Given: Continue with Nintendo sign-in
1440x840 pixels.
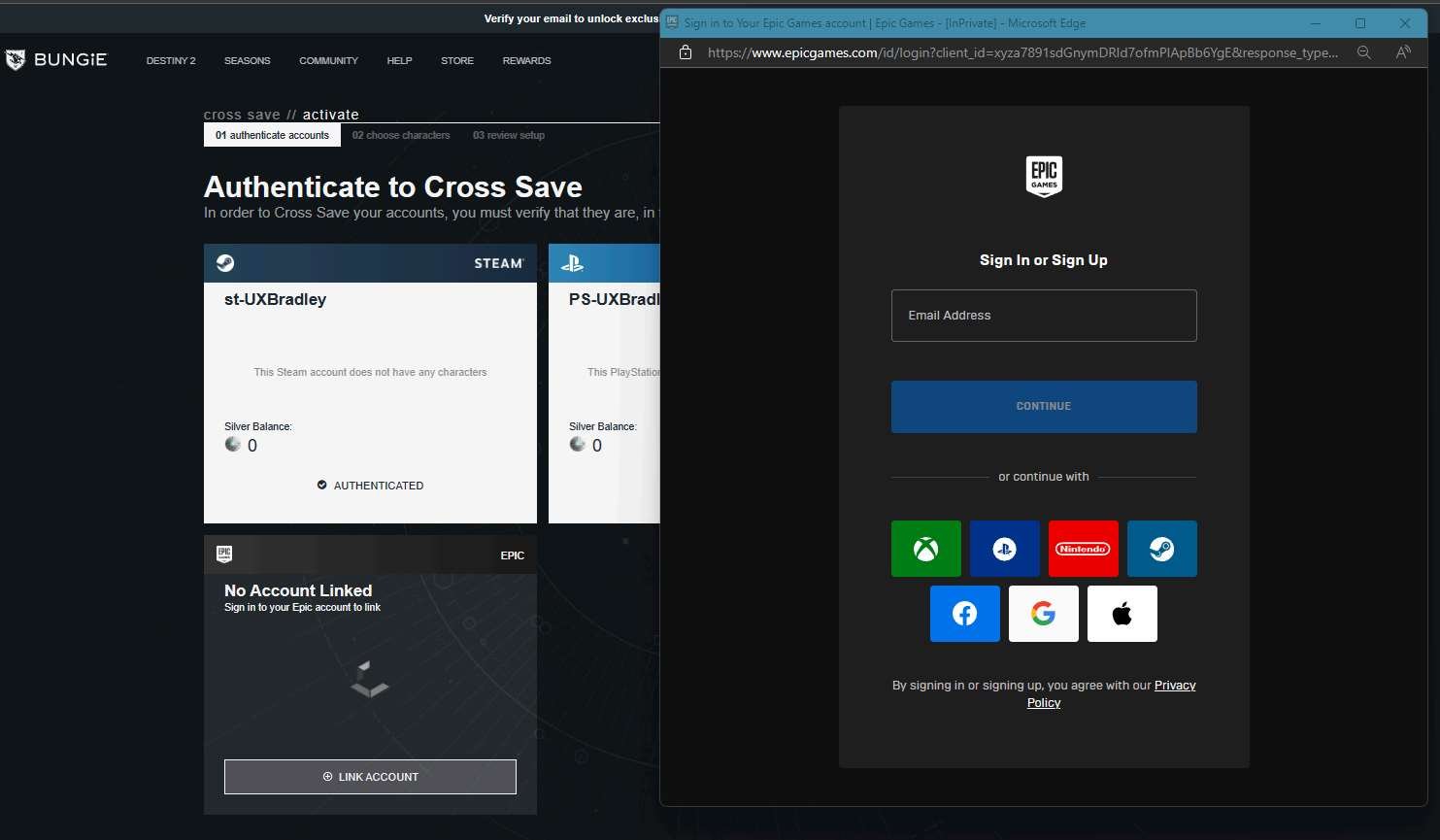Looking at the screenshot, I should [x=1084, y=549].
